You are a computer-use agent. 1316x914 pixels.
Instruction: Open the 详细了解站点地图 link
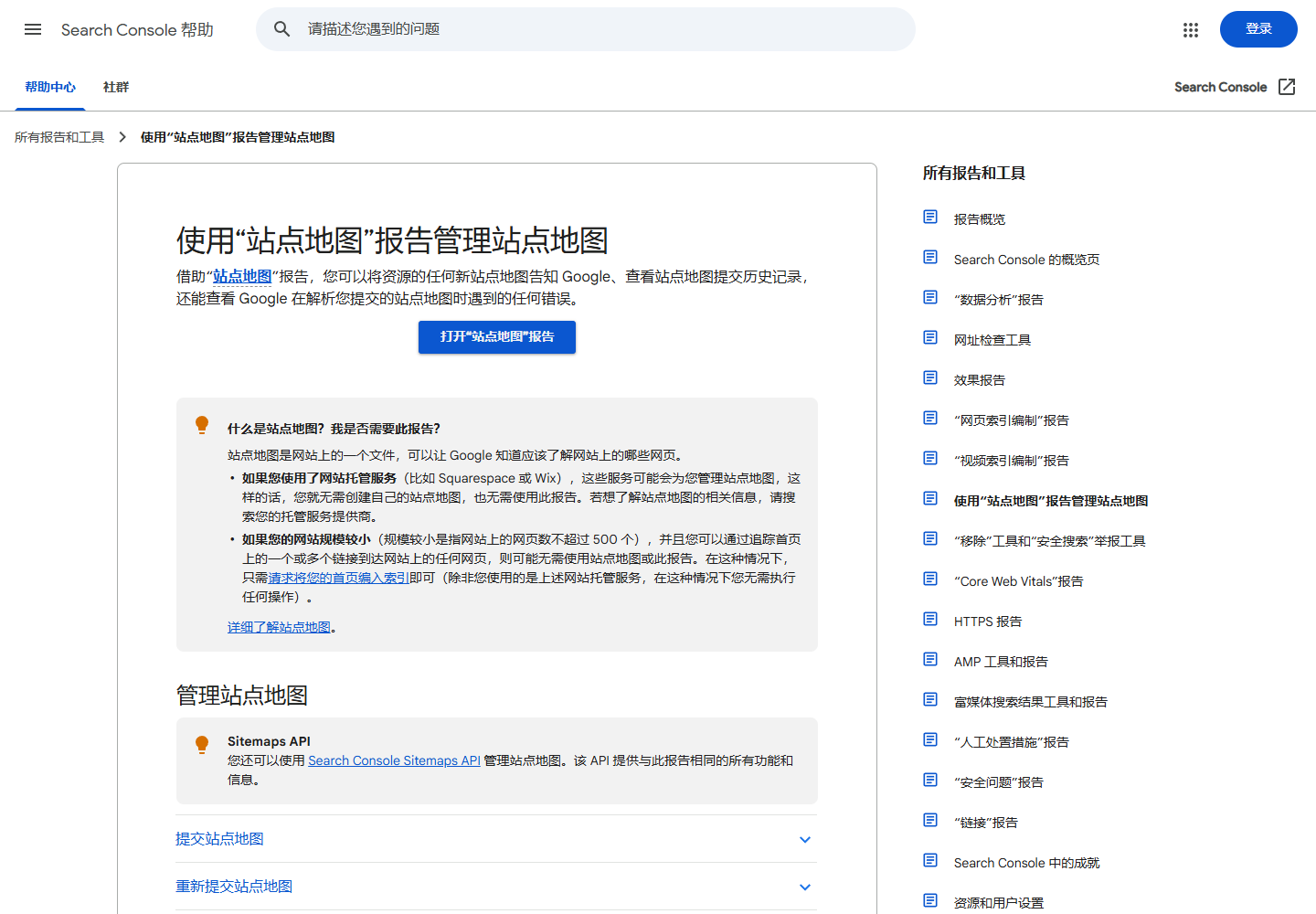pos(279,627)
